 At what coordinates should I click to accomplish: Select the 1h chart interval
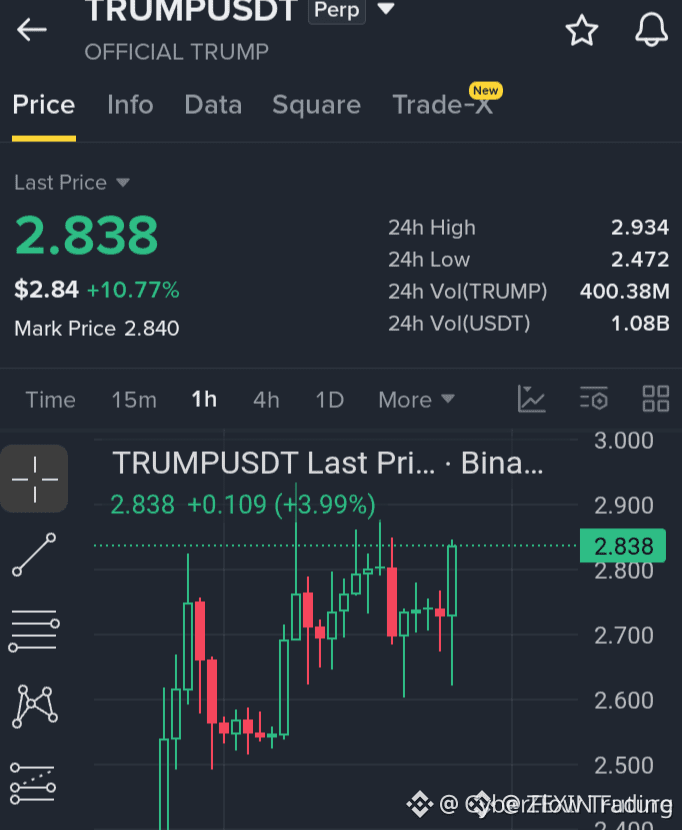204,400
